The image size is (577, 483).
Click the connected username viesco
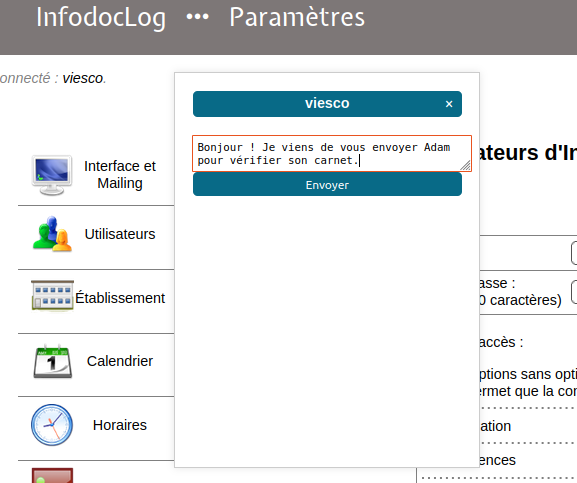[x=82, y=78]
